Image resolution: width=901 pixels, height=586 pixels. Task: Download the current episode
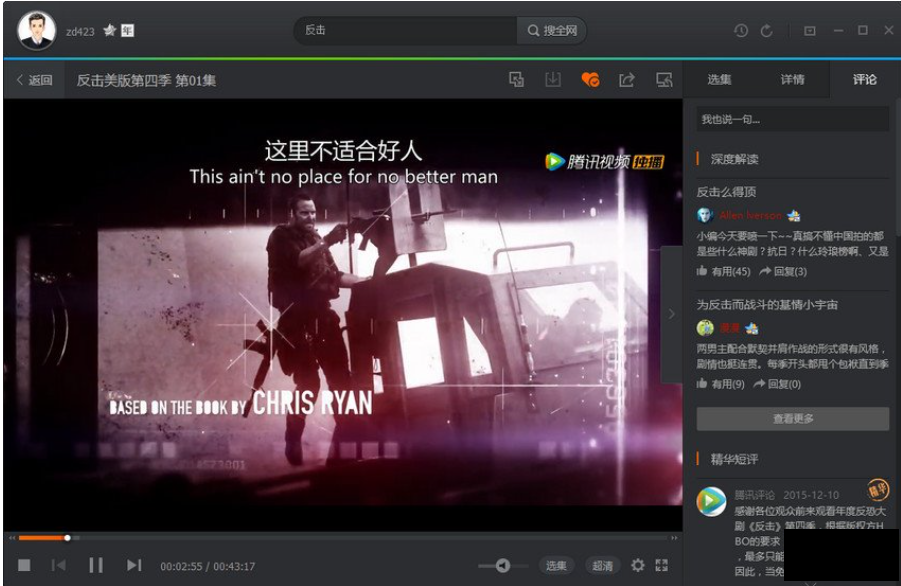point(553,80)
